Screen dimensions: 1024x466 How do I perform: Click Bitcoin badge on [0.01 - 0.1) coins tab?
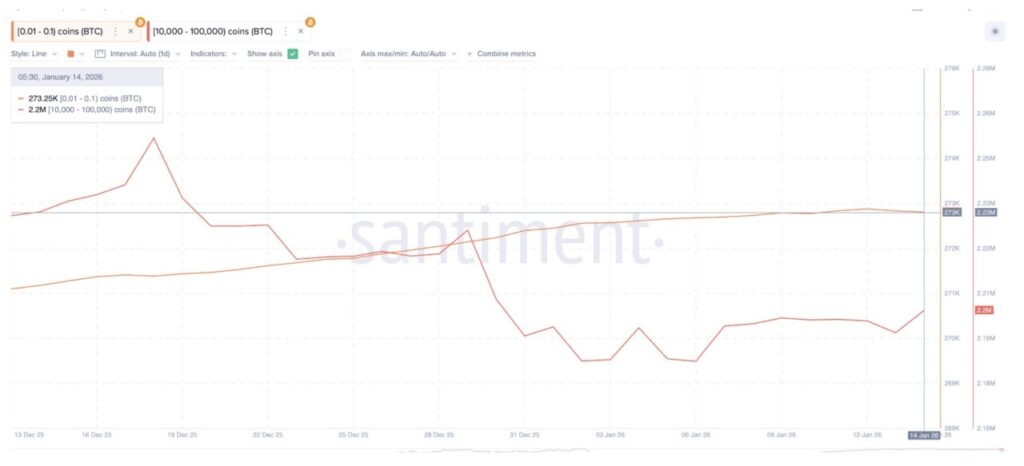tap(140, 21)
